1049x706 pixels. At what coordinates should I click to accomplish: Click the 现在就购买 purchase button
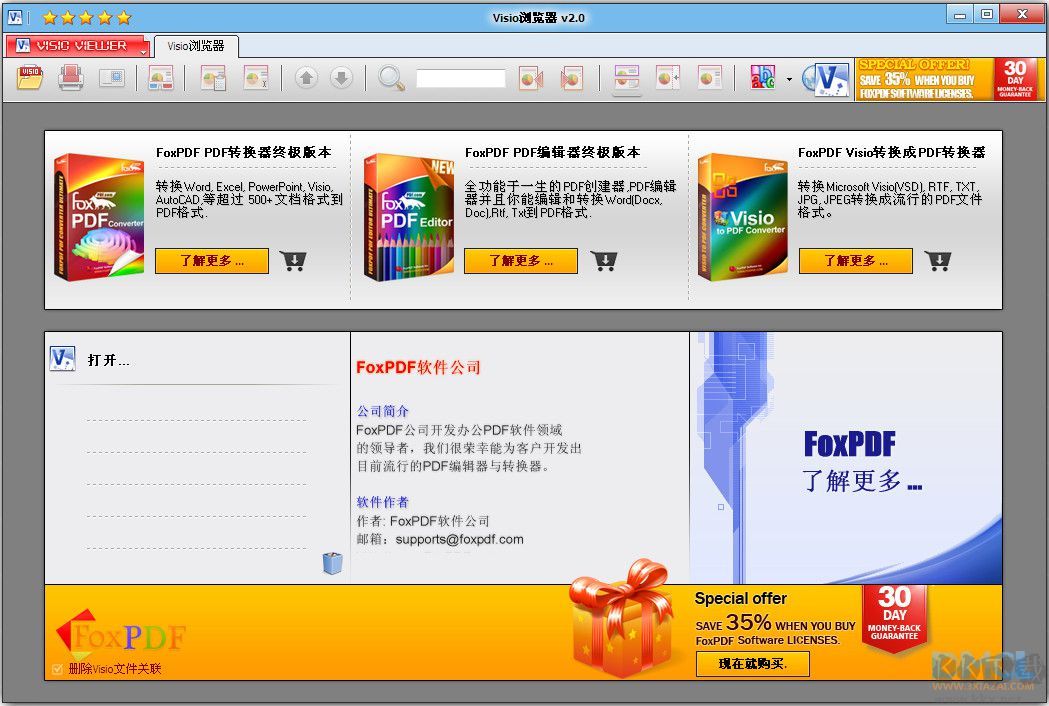click(752, 663)
